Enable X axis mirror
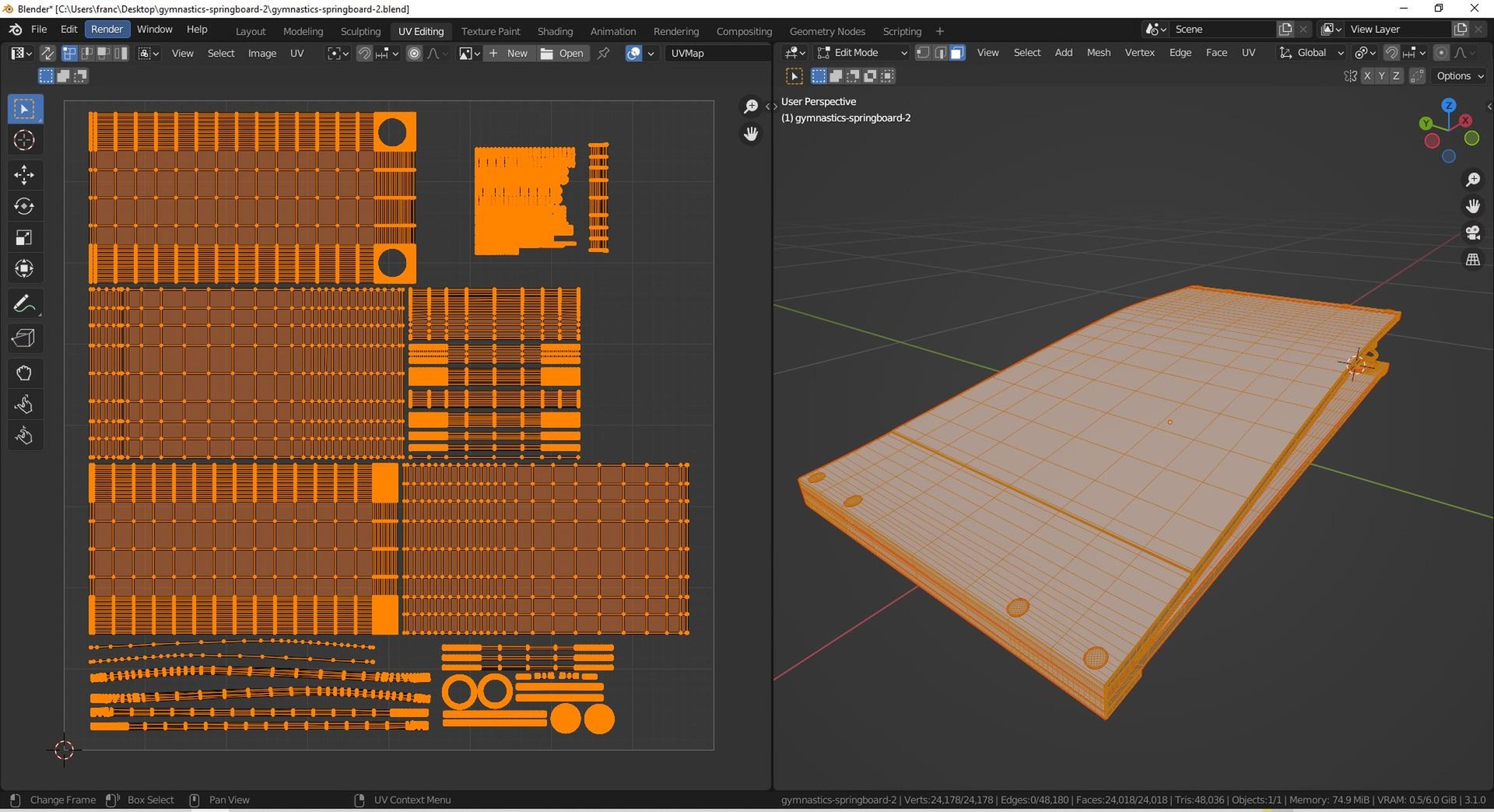 coord(1366,75)
